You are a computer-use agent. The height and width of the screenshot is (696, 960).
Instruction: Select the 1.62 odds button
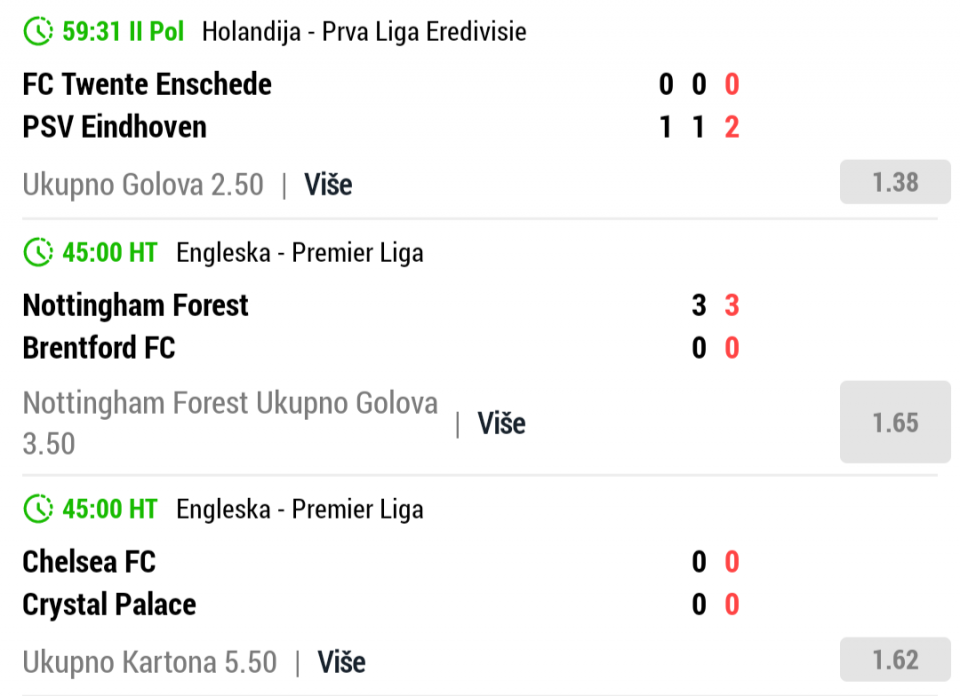[x=894, y=660]
